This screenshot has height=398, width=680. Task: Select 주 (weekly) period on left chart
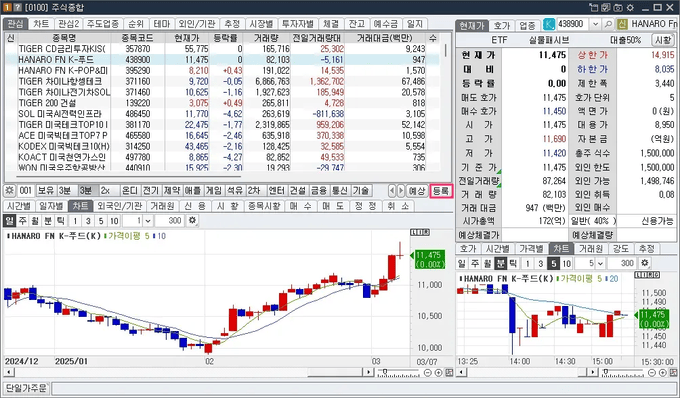point(22,221)
